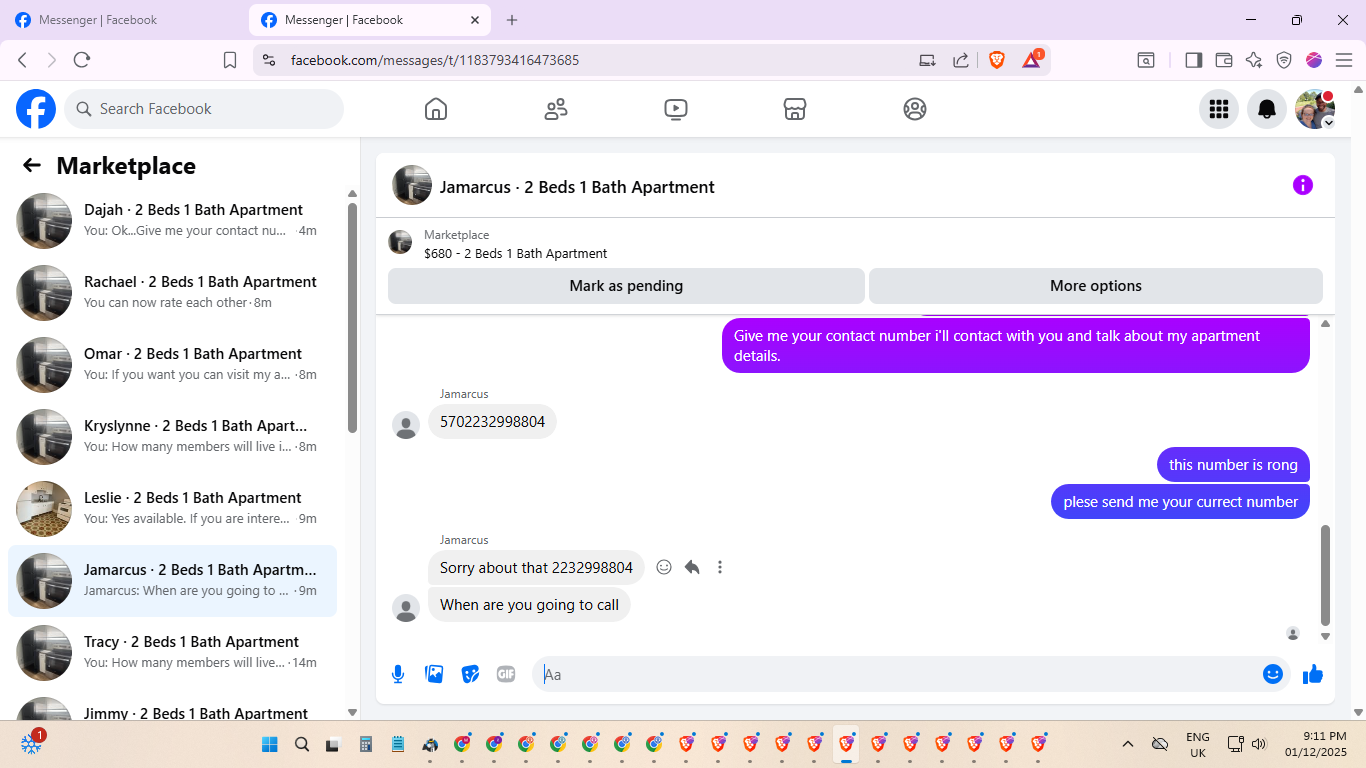Click the Facebook logo
This screenshot has width=1366, height=768.
36,109
